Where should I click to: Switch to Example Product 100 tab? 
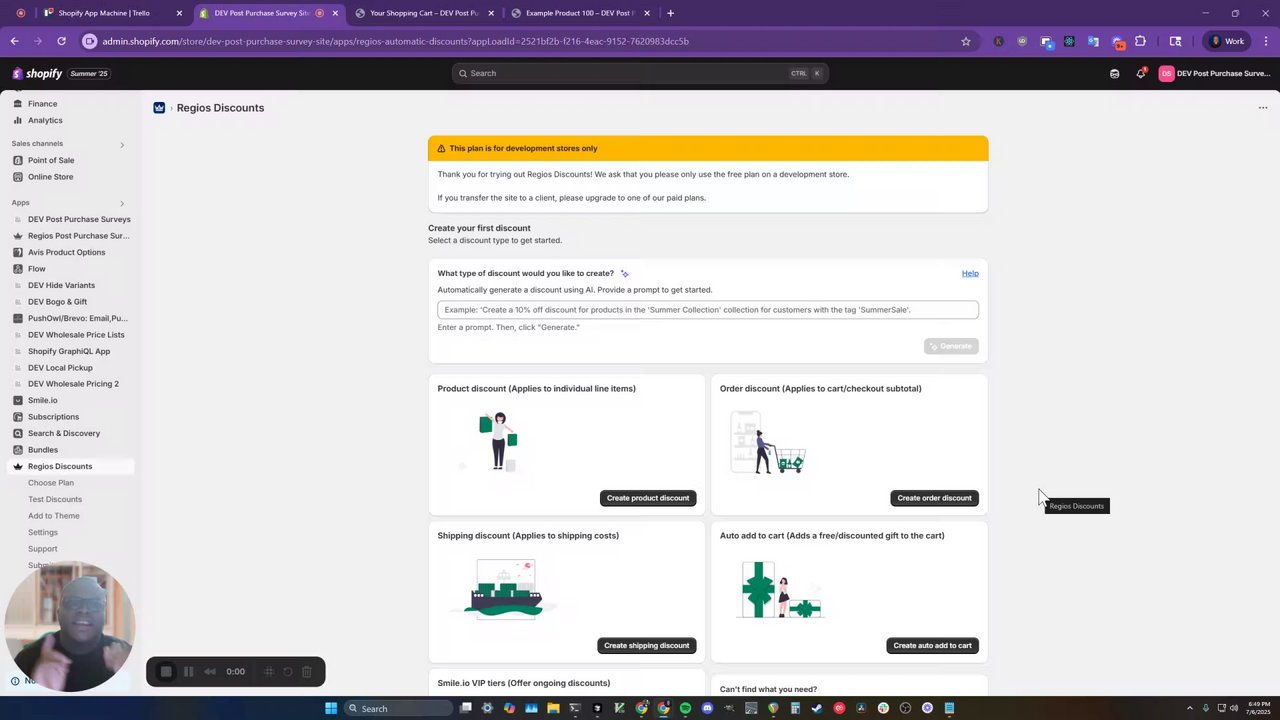(x=580, y=13)
